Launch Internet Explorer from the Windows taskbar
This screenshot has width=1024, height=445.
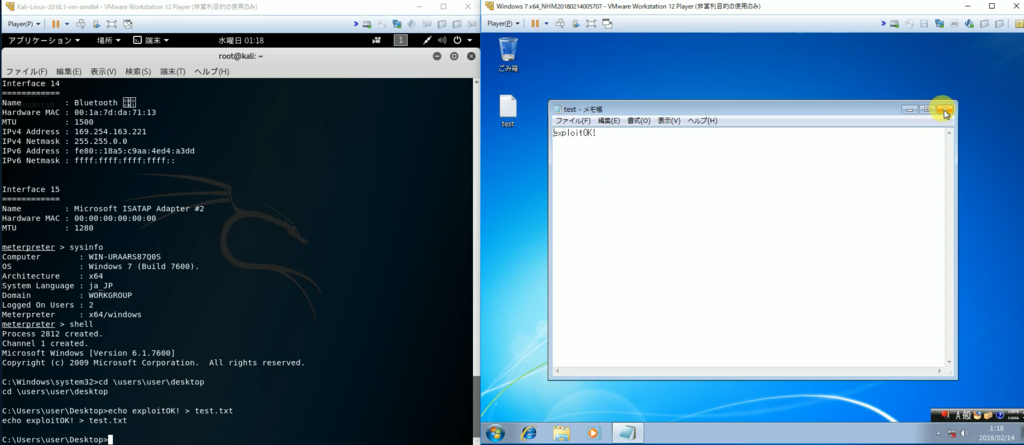point(528,433)
